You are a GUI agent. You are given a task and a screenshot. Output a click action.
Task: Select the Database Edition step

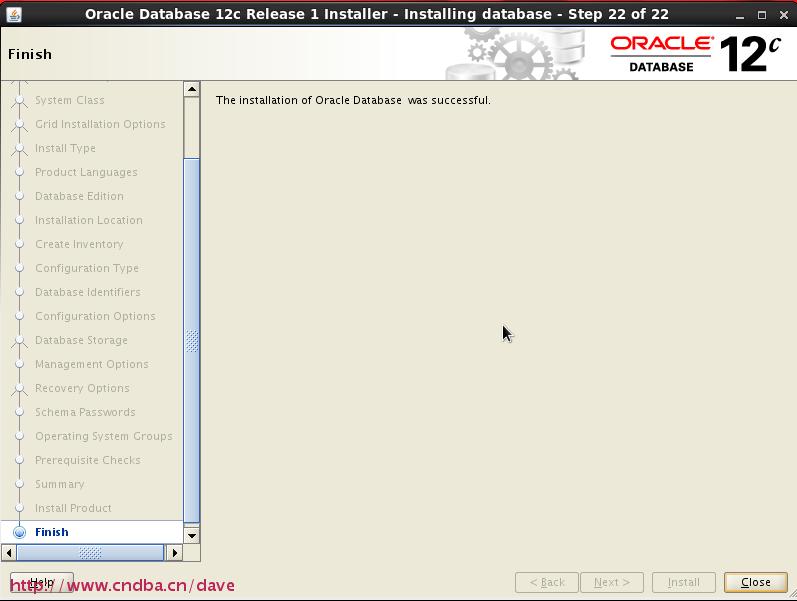79,196
